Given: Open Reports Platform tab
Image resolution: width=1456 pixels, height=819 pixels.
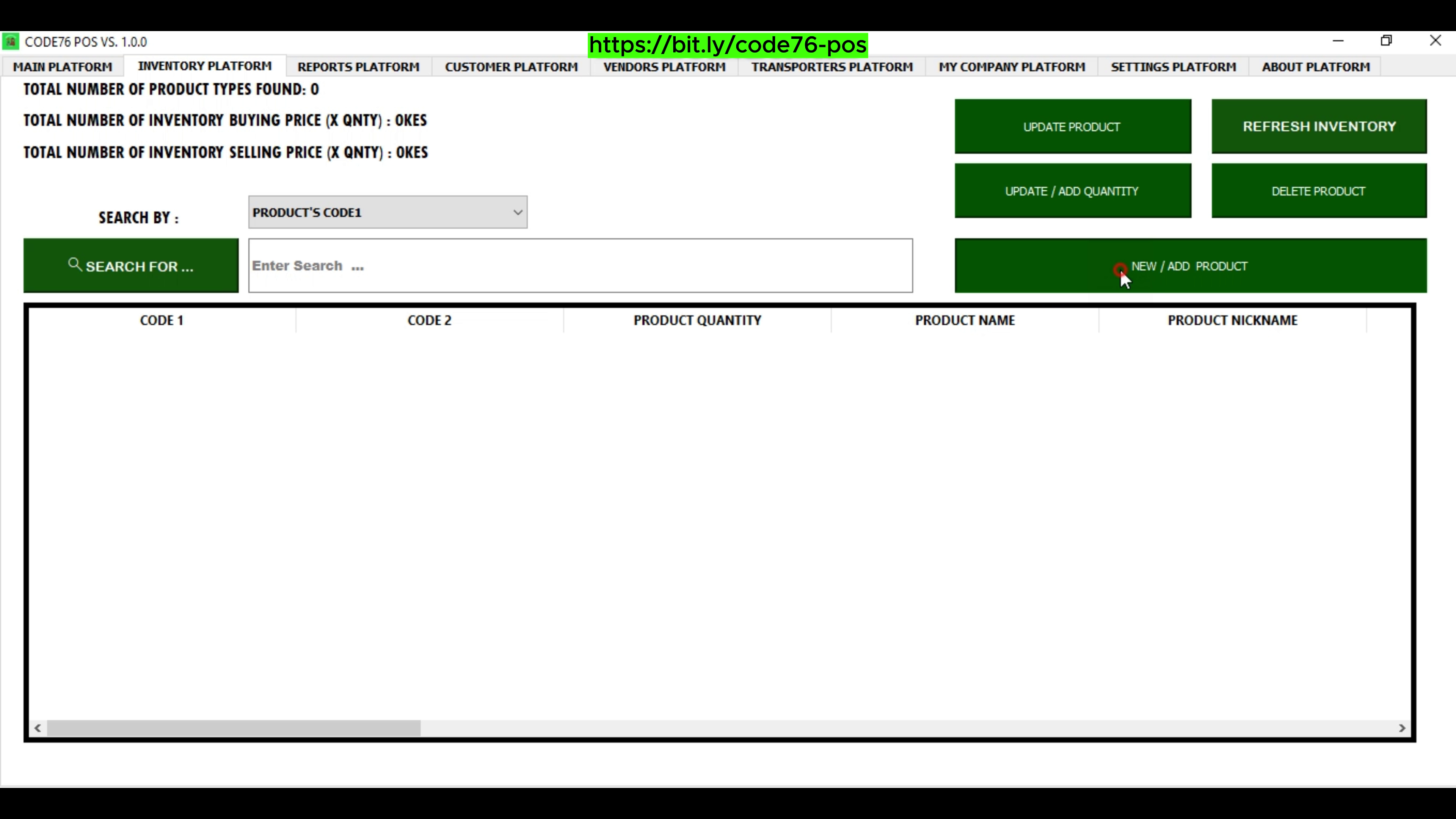Looking at the screenshot, I should pos(358,67).
